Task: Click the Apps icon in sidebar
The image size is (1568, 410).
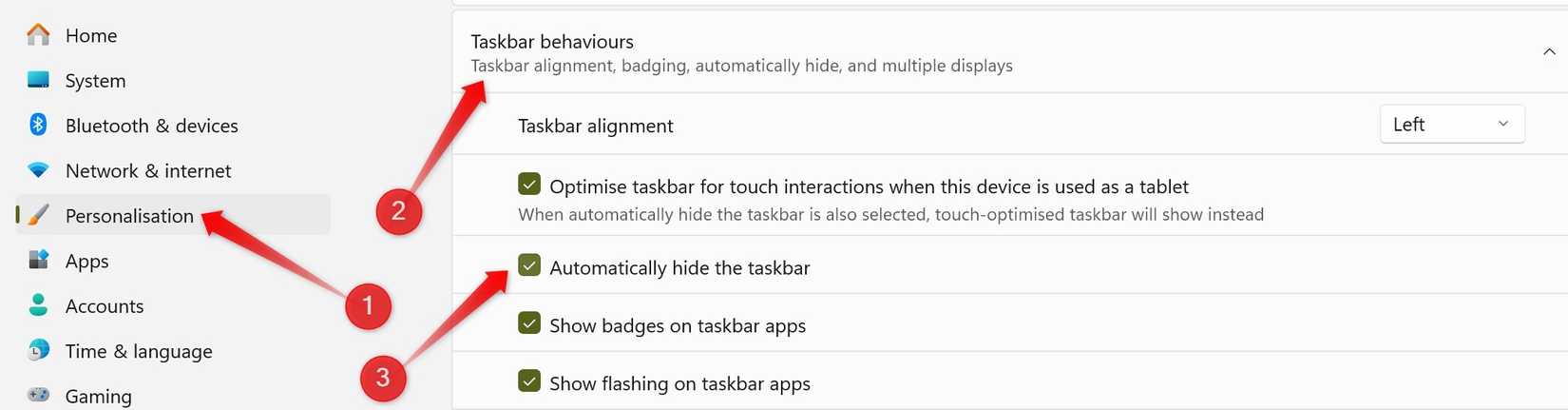Action: tap(38, 260)
